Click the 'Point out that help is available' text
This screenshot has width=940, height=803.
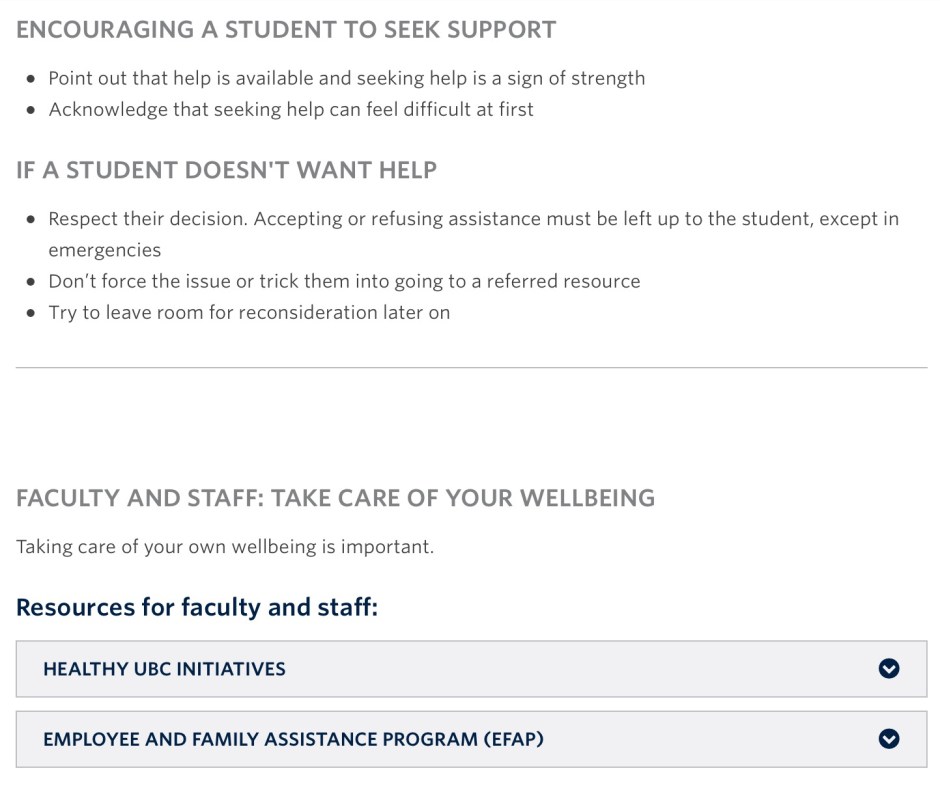(346, 78)
